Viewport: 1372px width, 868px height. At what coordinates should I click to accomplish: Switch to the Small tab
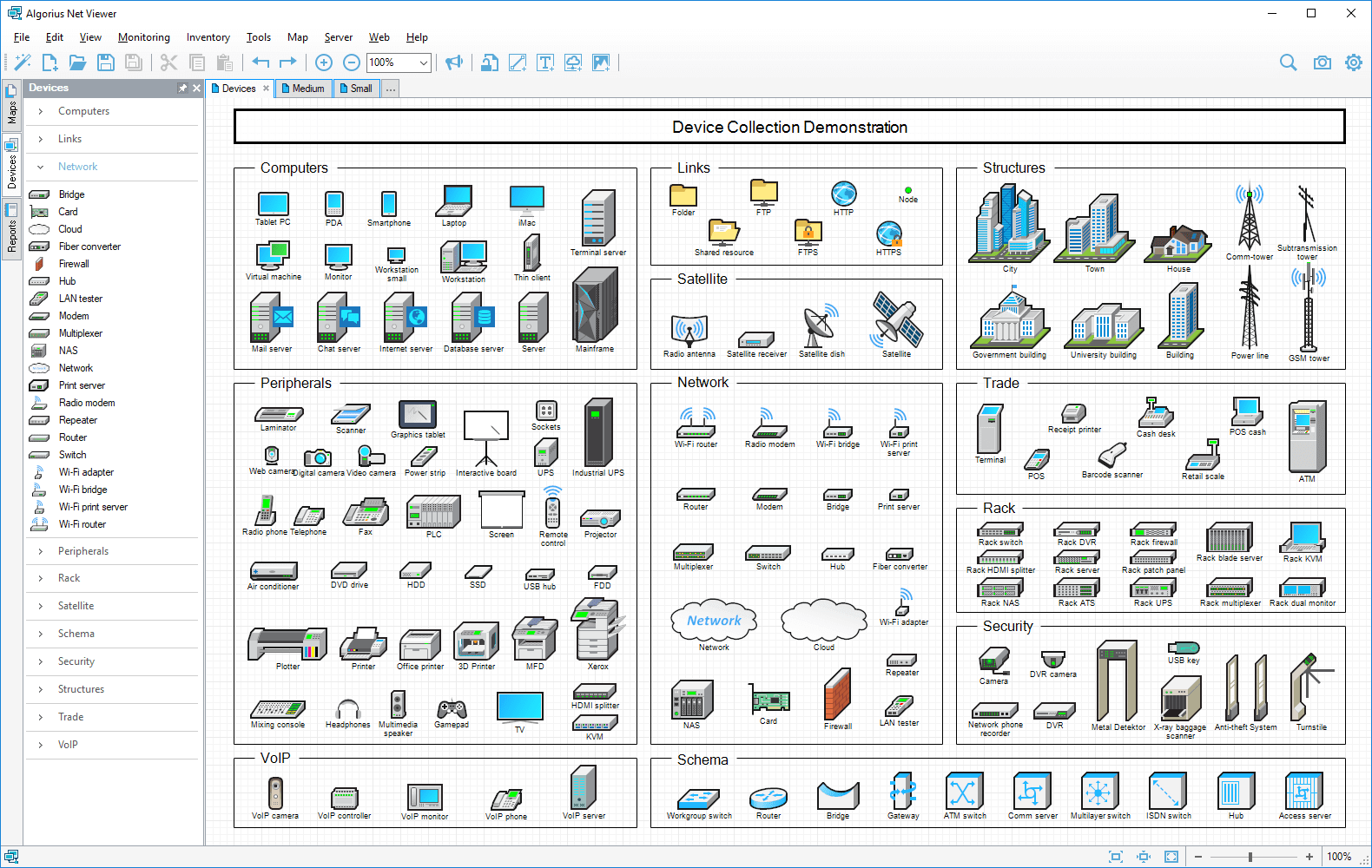point(356,89)
